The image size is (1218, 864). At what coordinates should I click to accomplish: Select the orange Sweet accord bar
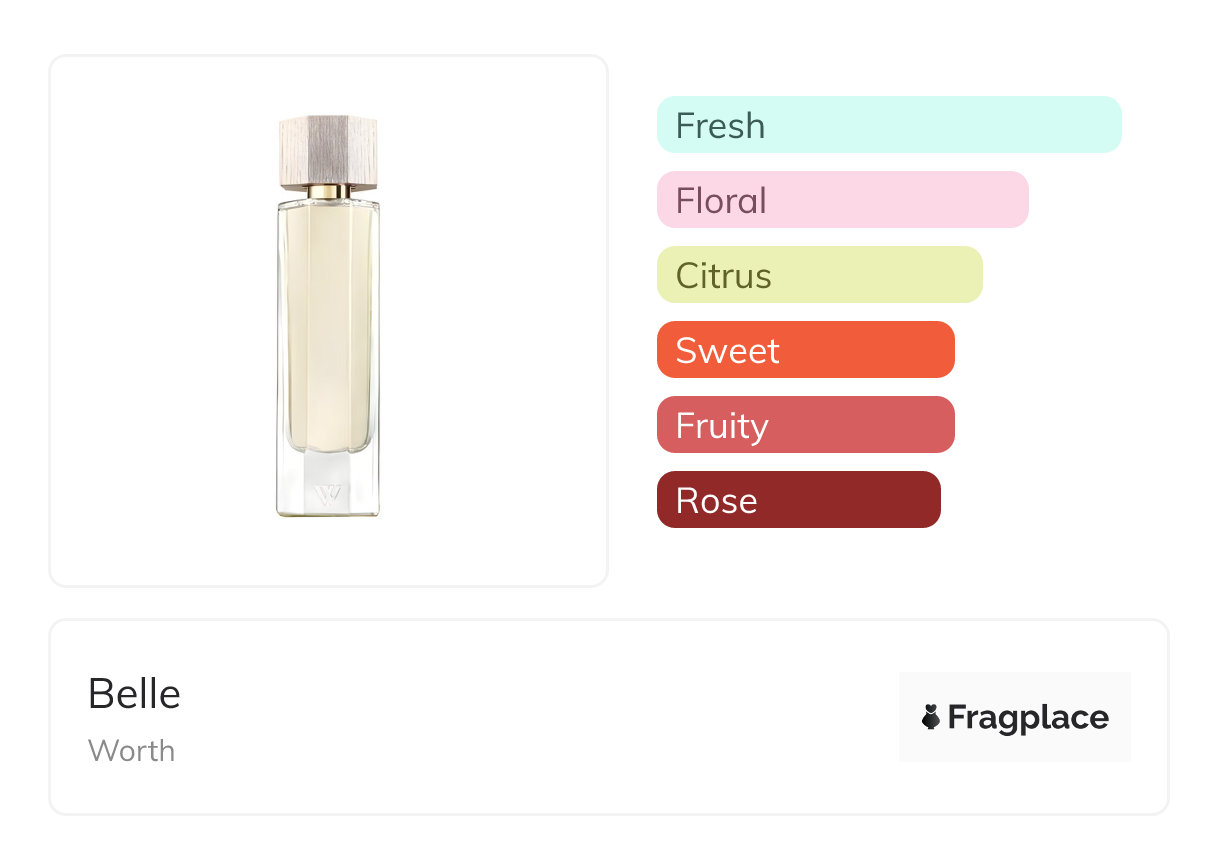click(x=805, y=350)
